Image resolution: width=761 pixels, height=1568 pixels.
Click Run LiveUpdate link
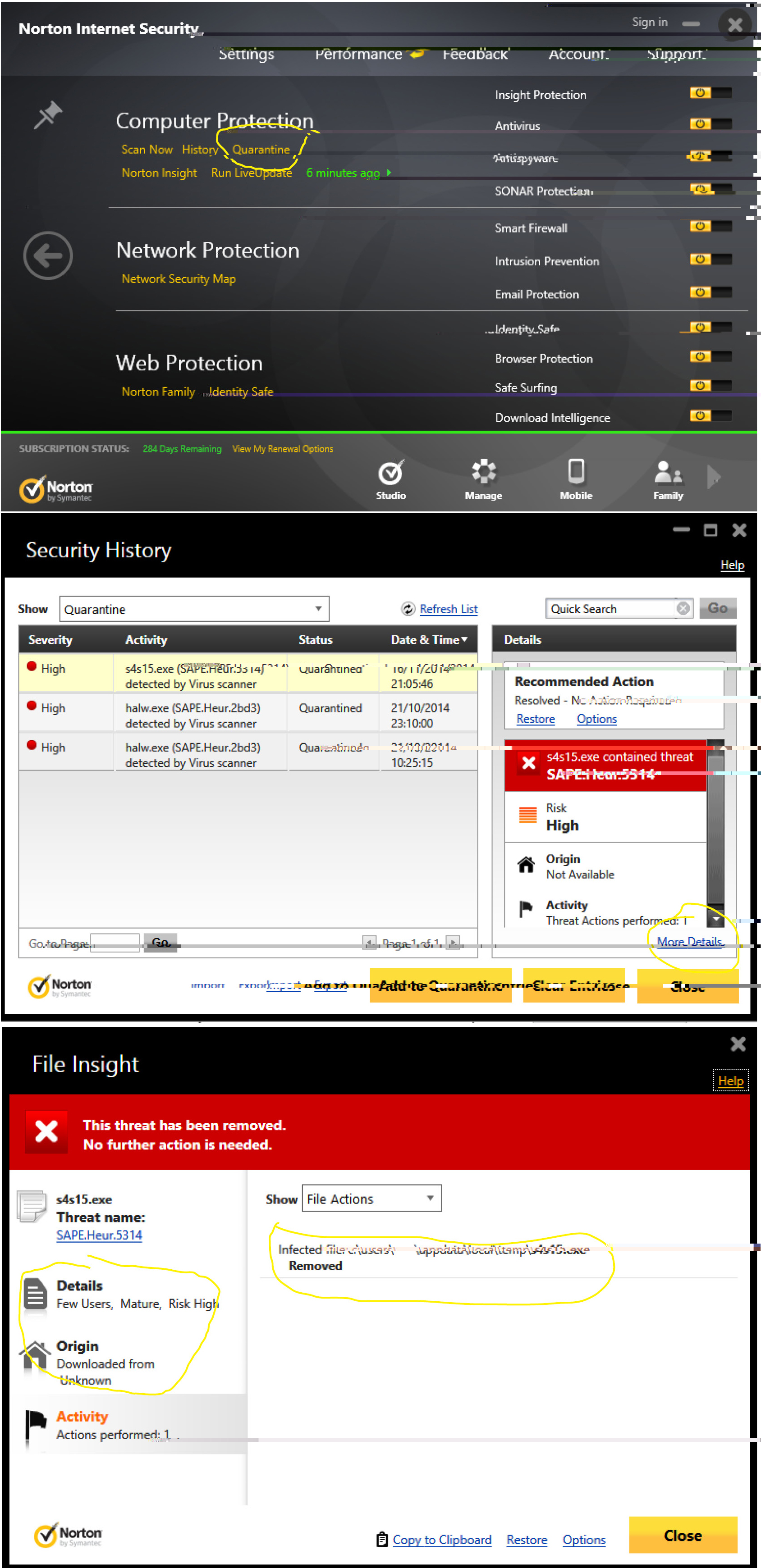point(252,173)
